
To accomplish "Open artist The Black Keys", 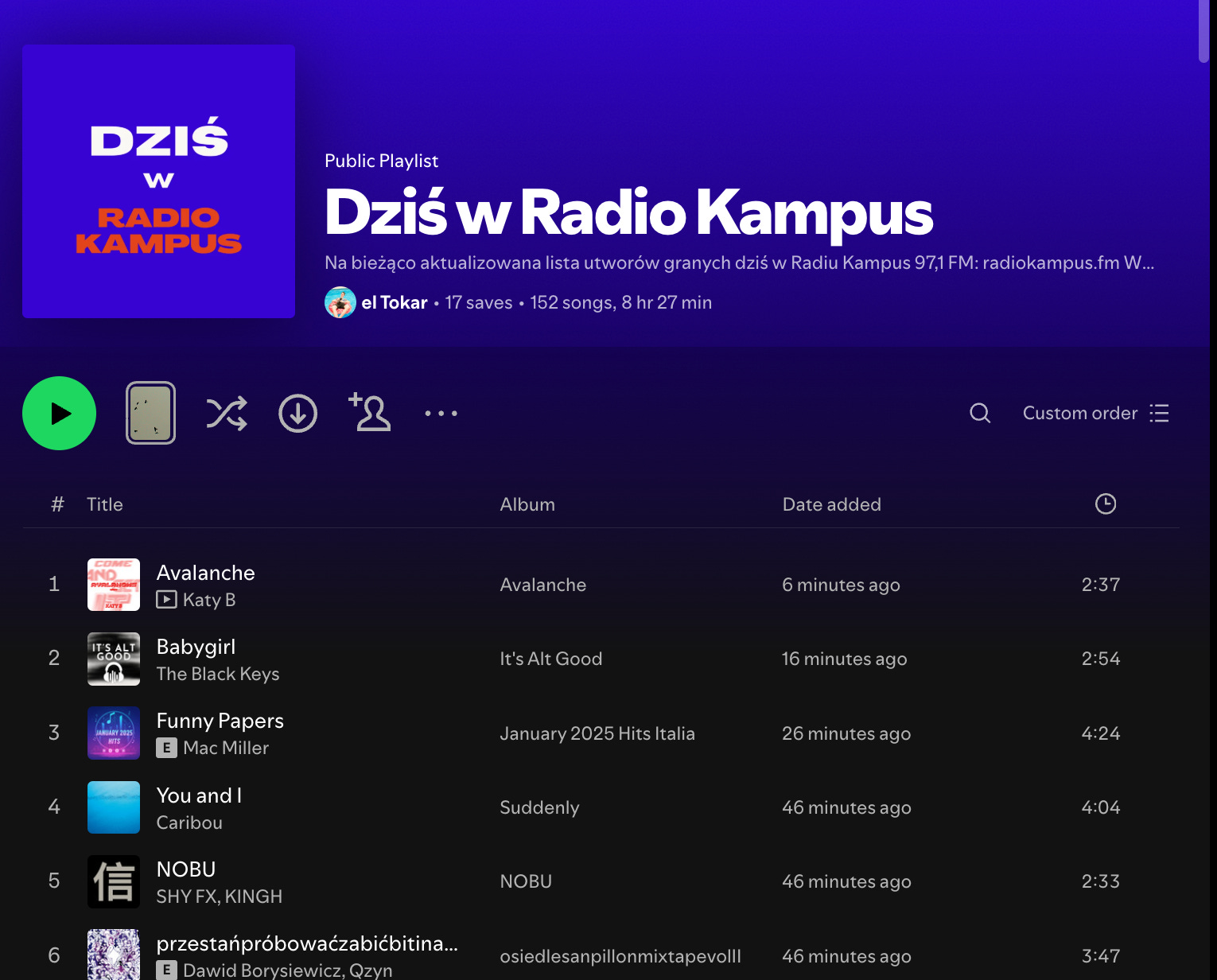I will (218, 674).
